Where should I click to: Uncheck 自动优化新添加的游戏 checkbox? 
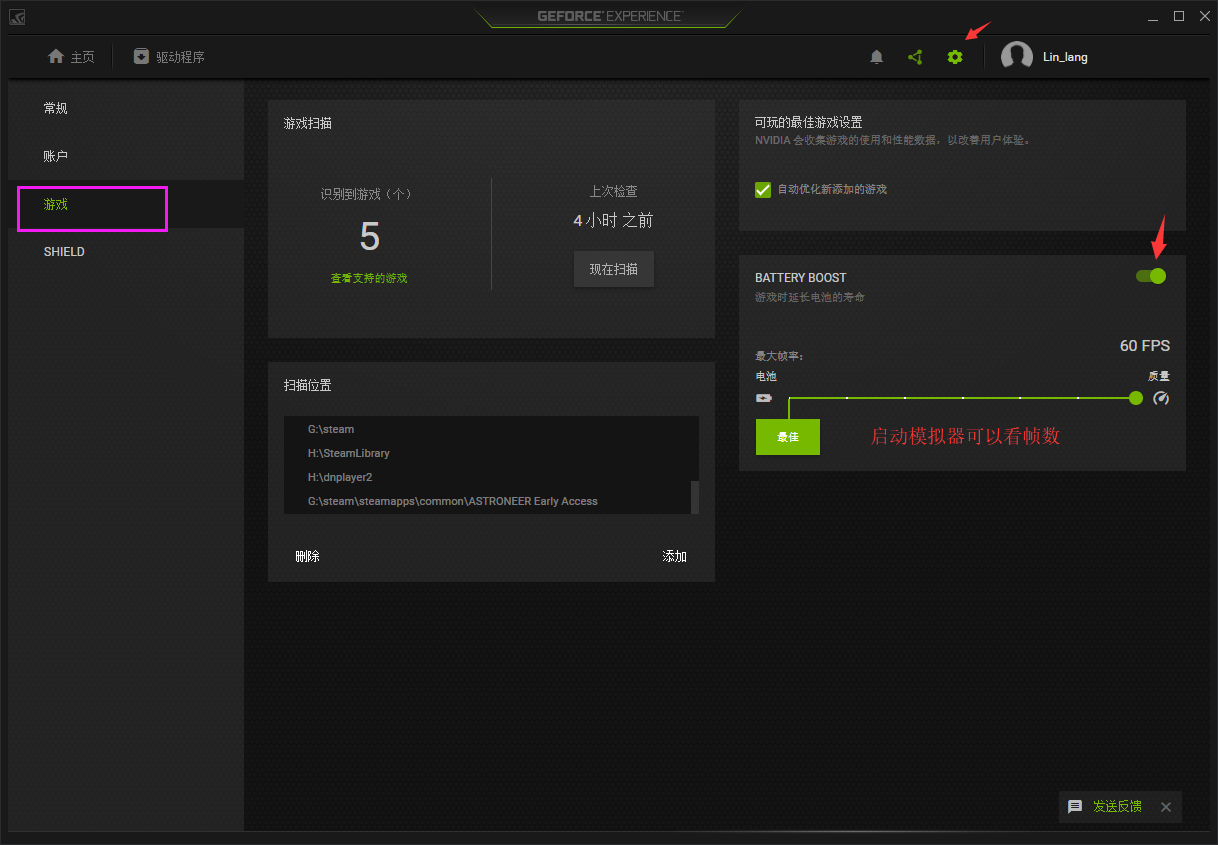[763, 189]
